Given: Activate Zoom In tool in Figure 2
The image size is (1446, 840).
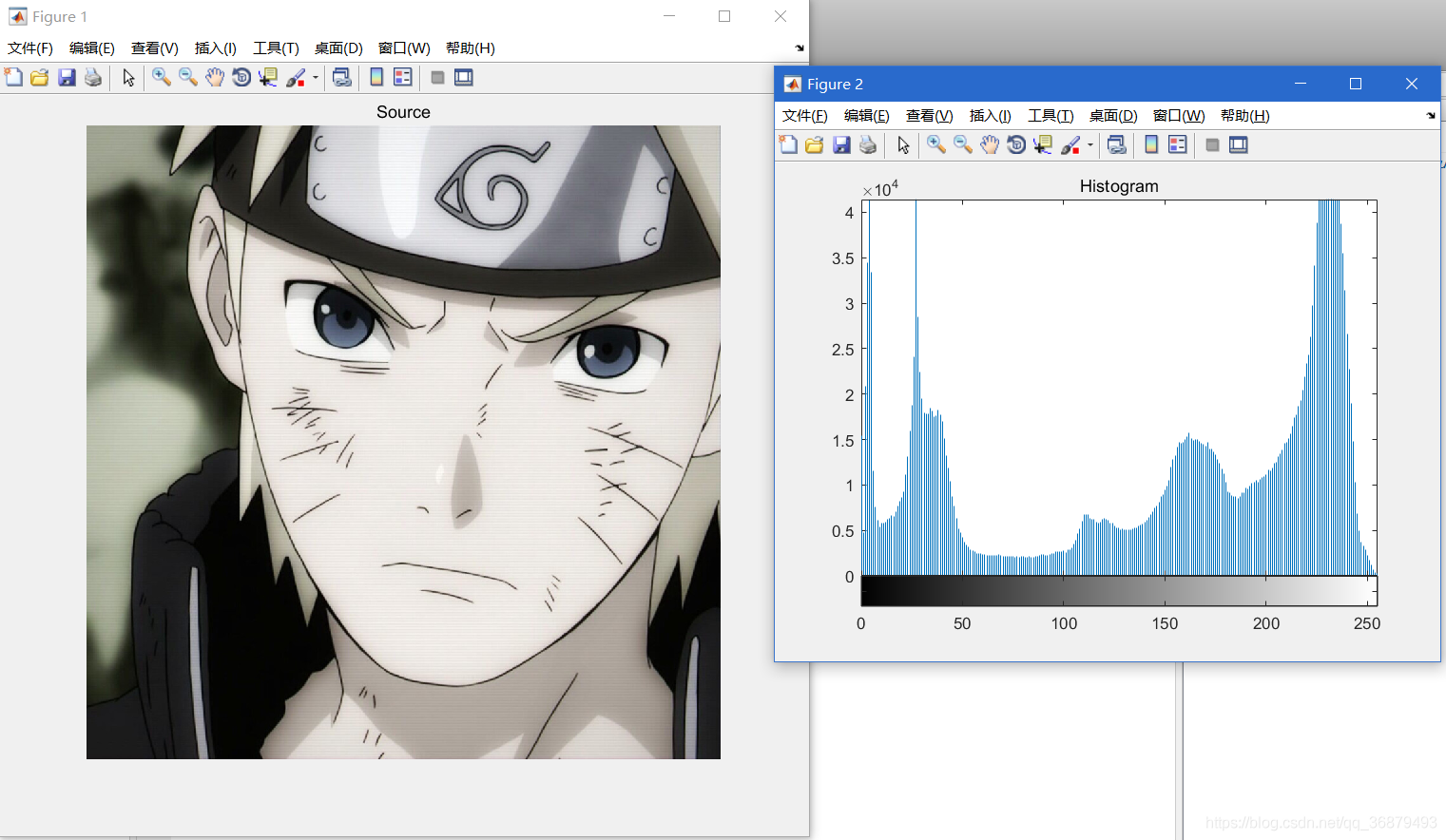Looking at the screenshot, I should tap(936, 144).
